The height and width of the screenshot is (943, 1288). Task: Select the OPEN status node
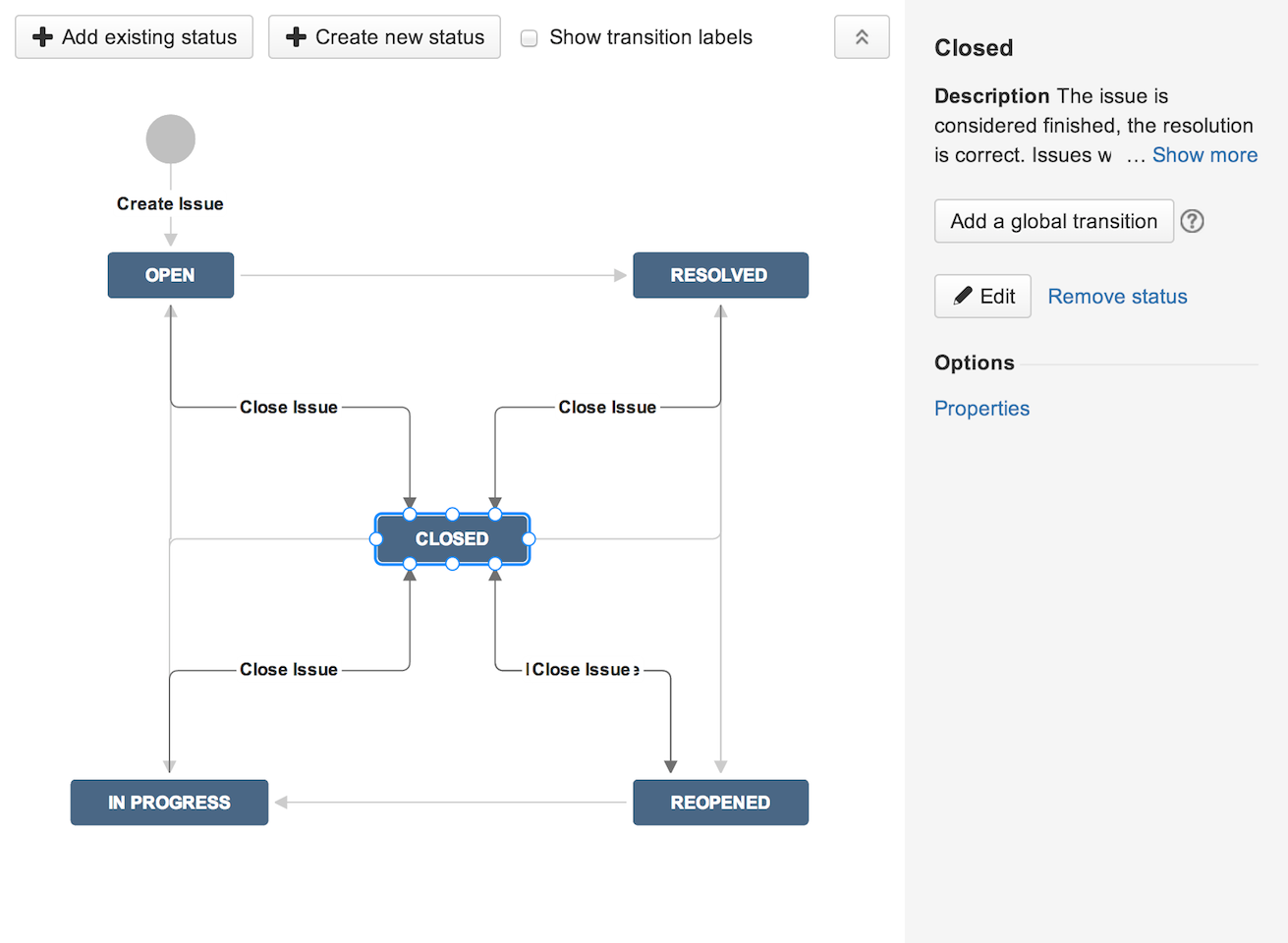171,275
